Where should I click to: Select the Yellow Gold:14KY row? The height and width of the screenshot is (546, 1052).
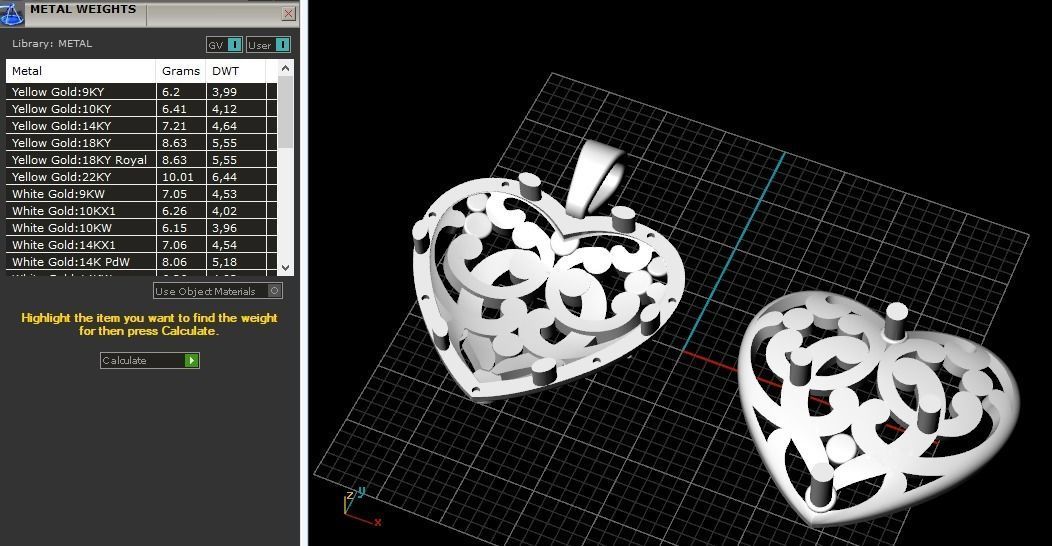coord(142,125)
